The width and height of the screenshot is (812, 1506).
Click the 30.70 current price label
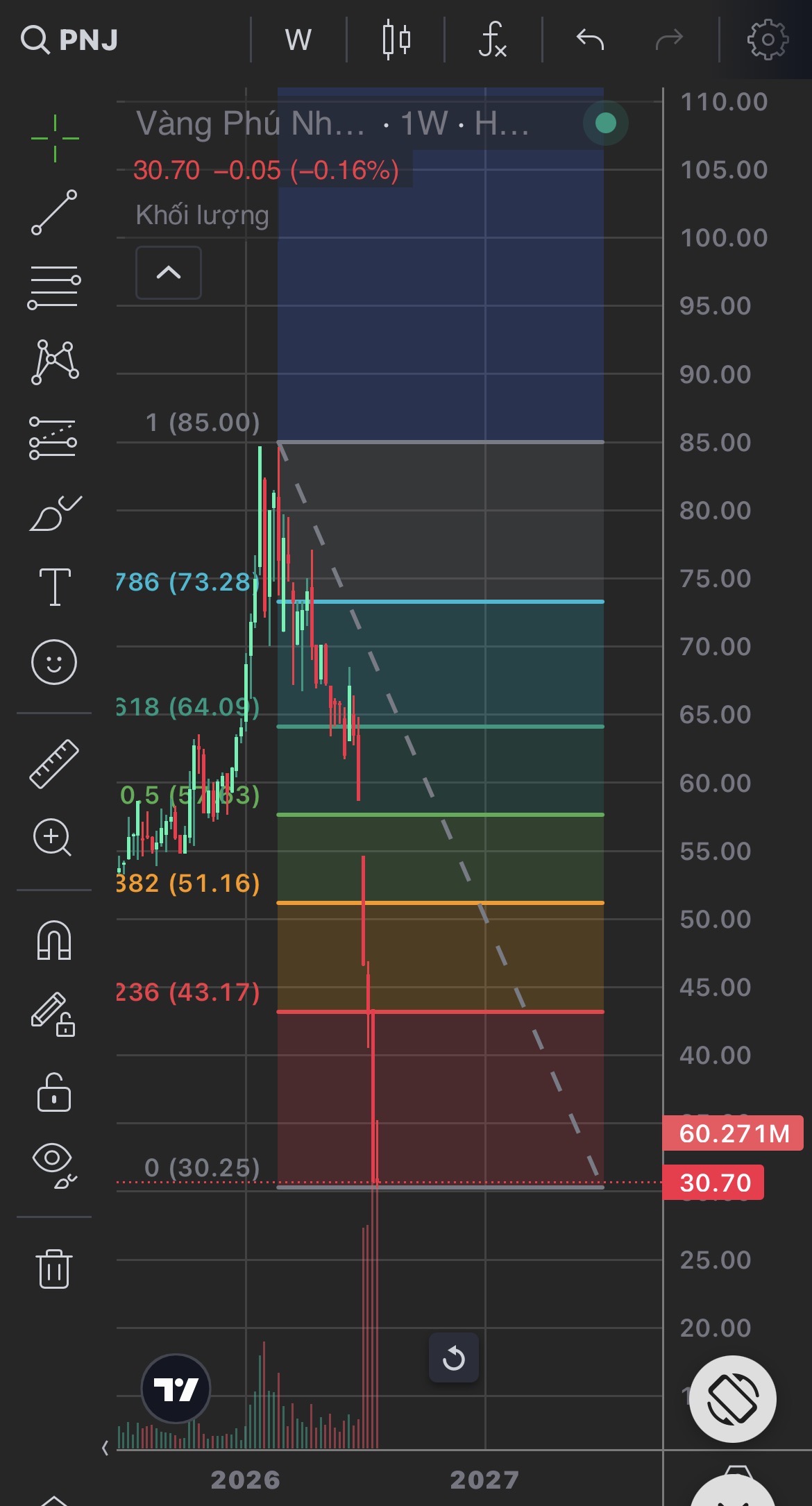pyautogui.click(x=714, y=1183)
